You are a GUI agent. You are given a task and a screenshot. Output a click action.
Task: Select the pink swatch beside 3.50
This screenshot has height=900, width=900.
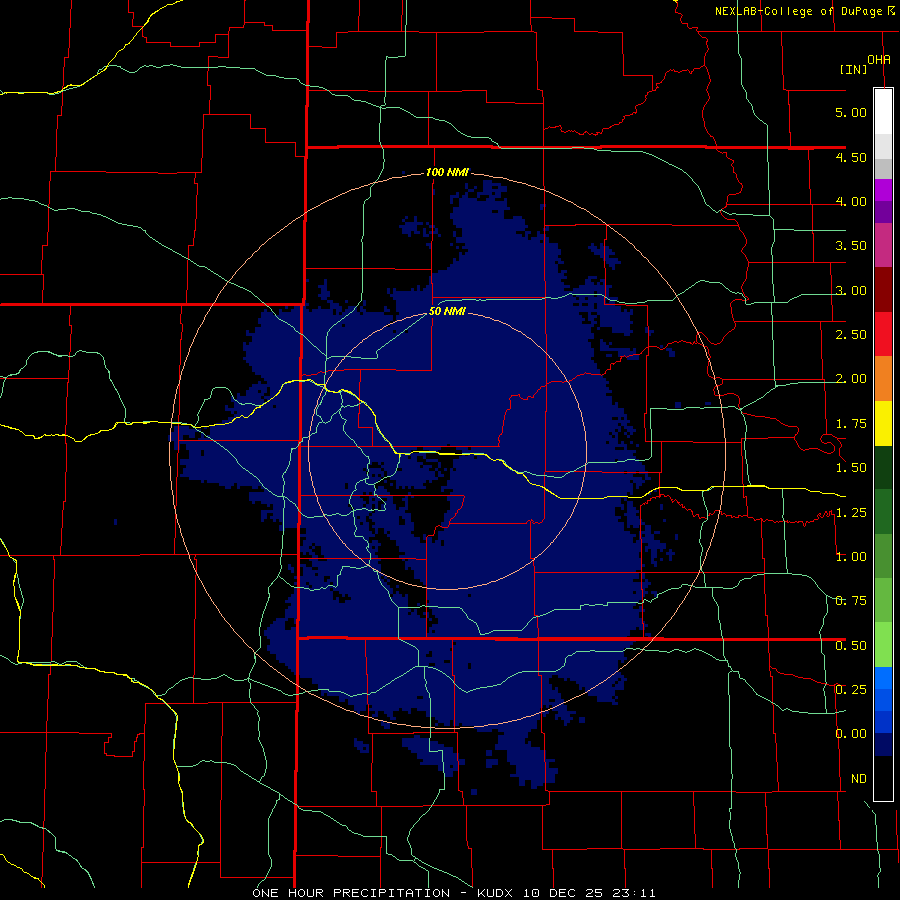[x=883, y=245]
